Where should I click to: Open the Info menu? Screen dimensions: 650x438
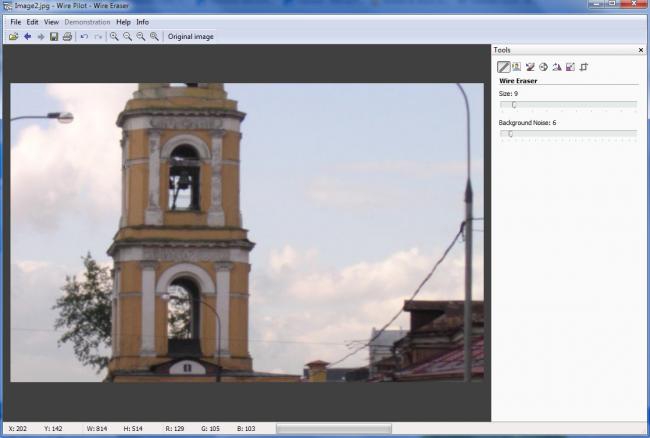pos(143,22)
